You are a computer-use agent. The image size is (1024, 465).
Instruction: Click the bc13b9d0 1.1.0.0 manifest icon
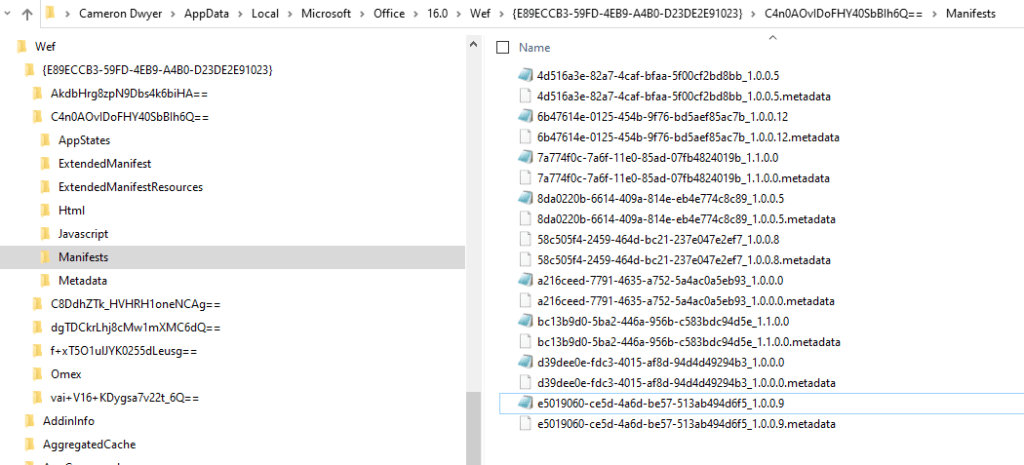tap(525, 321)
